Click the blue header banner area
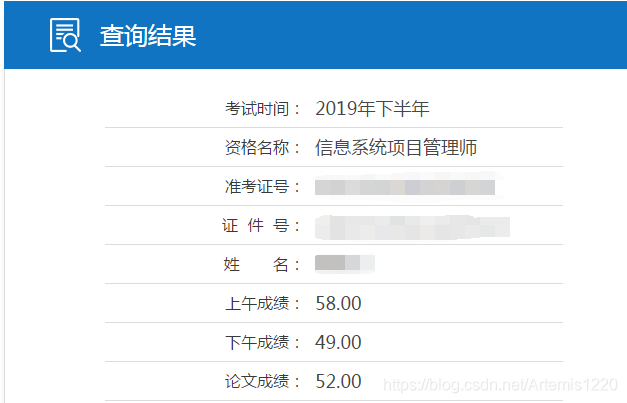627x403 pixels. pyautogui.click(x=315, y=35)
